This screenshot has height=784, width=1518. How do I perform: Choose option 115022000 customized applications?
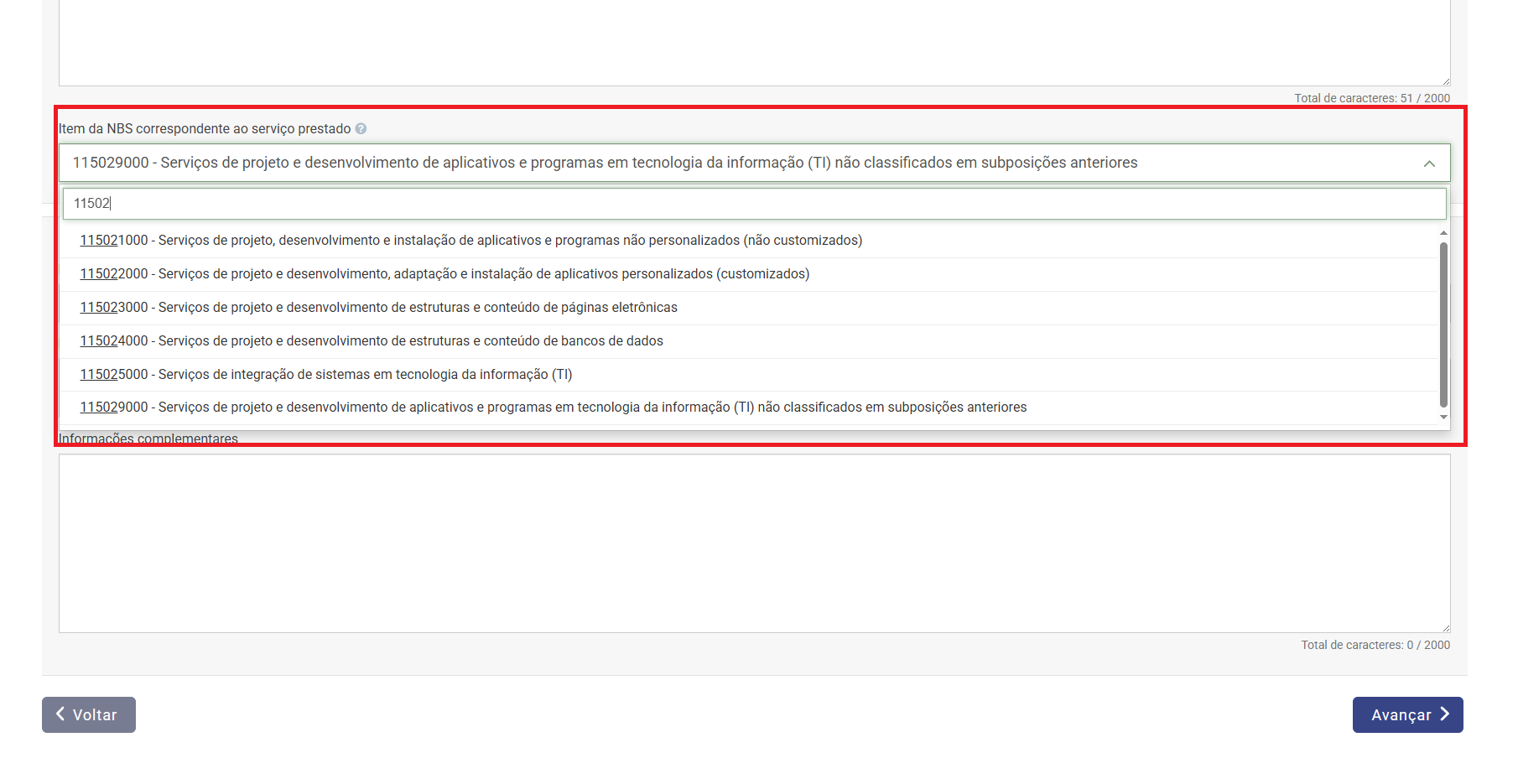click(444, 274)
